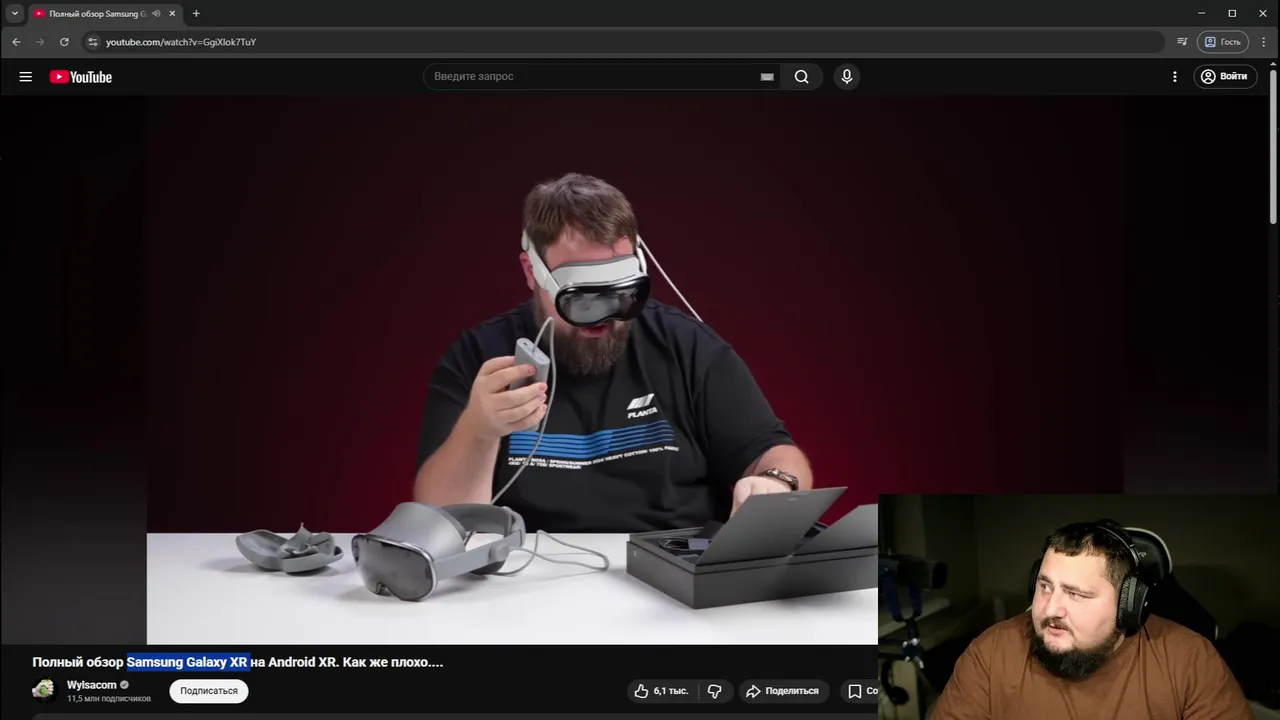Click the Войти sign-in button
The height and width of the screenshot is (720, 1280).
1225,77
